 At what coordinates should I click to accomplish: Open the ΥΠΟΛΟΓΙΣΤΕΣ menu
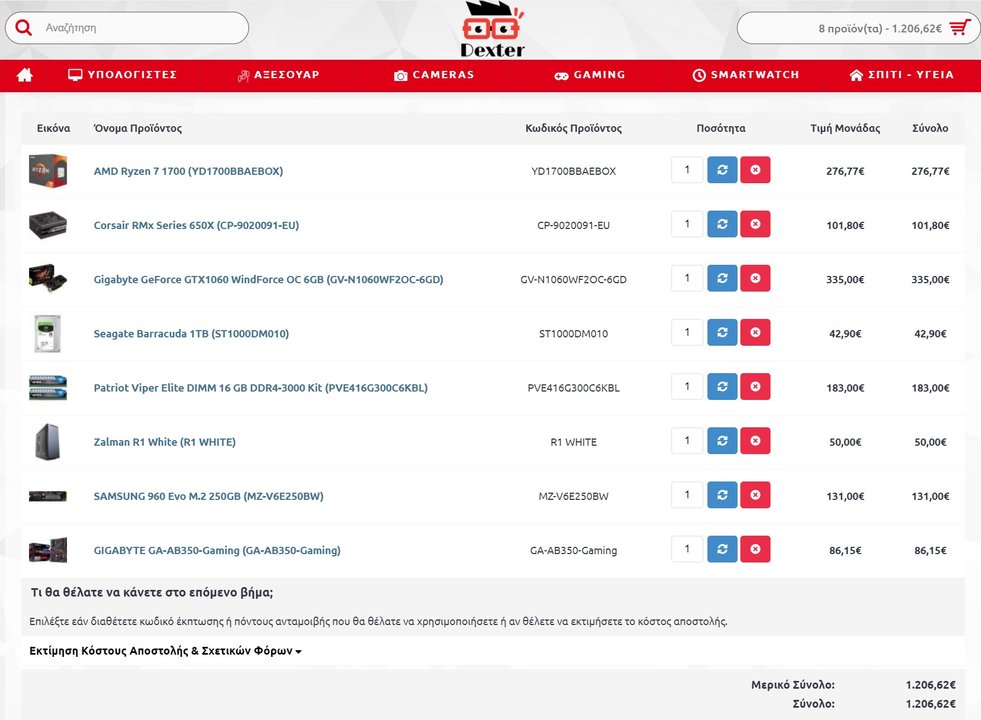pos(122,74)
